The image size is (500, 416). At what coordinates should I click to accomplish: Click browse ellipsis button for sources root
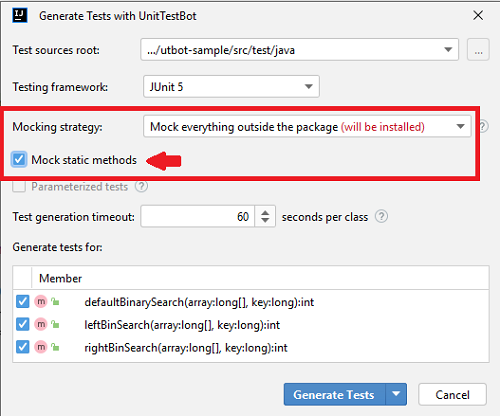478,50
